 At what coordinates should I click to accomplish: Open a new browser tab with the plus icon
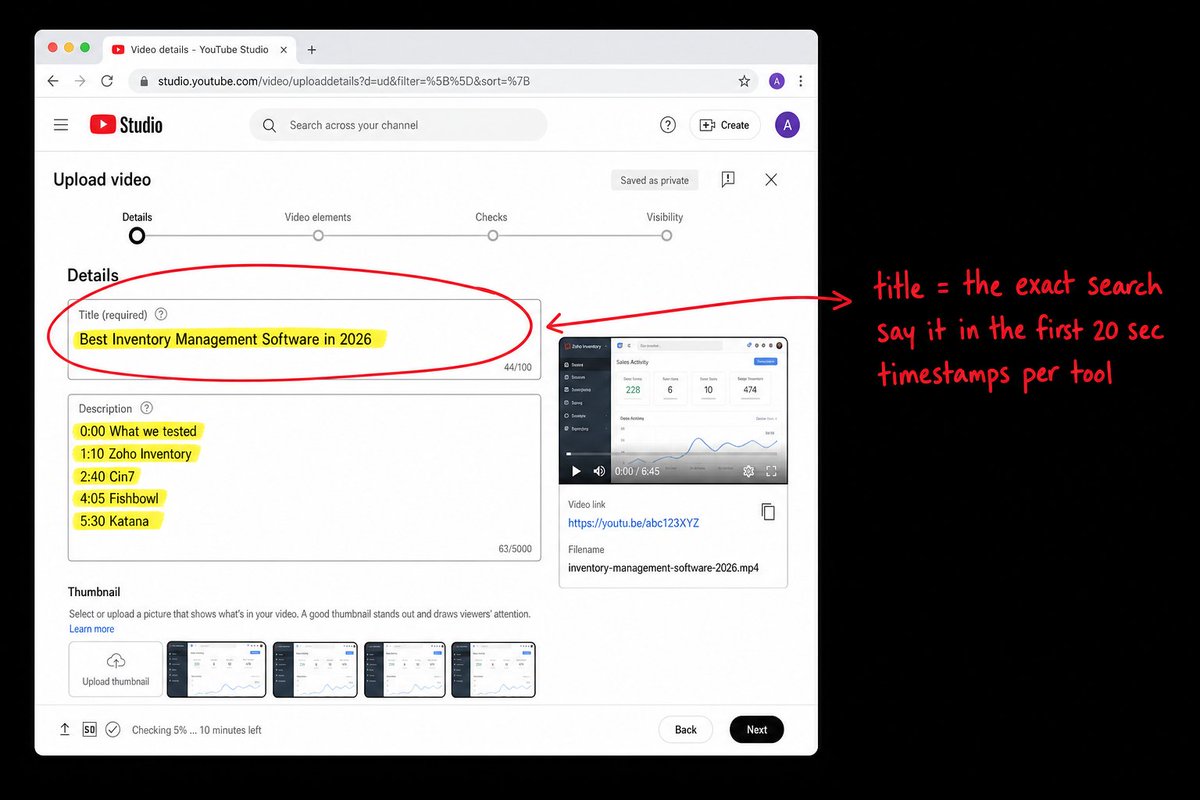[x=312, y=49]
